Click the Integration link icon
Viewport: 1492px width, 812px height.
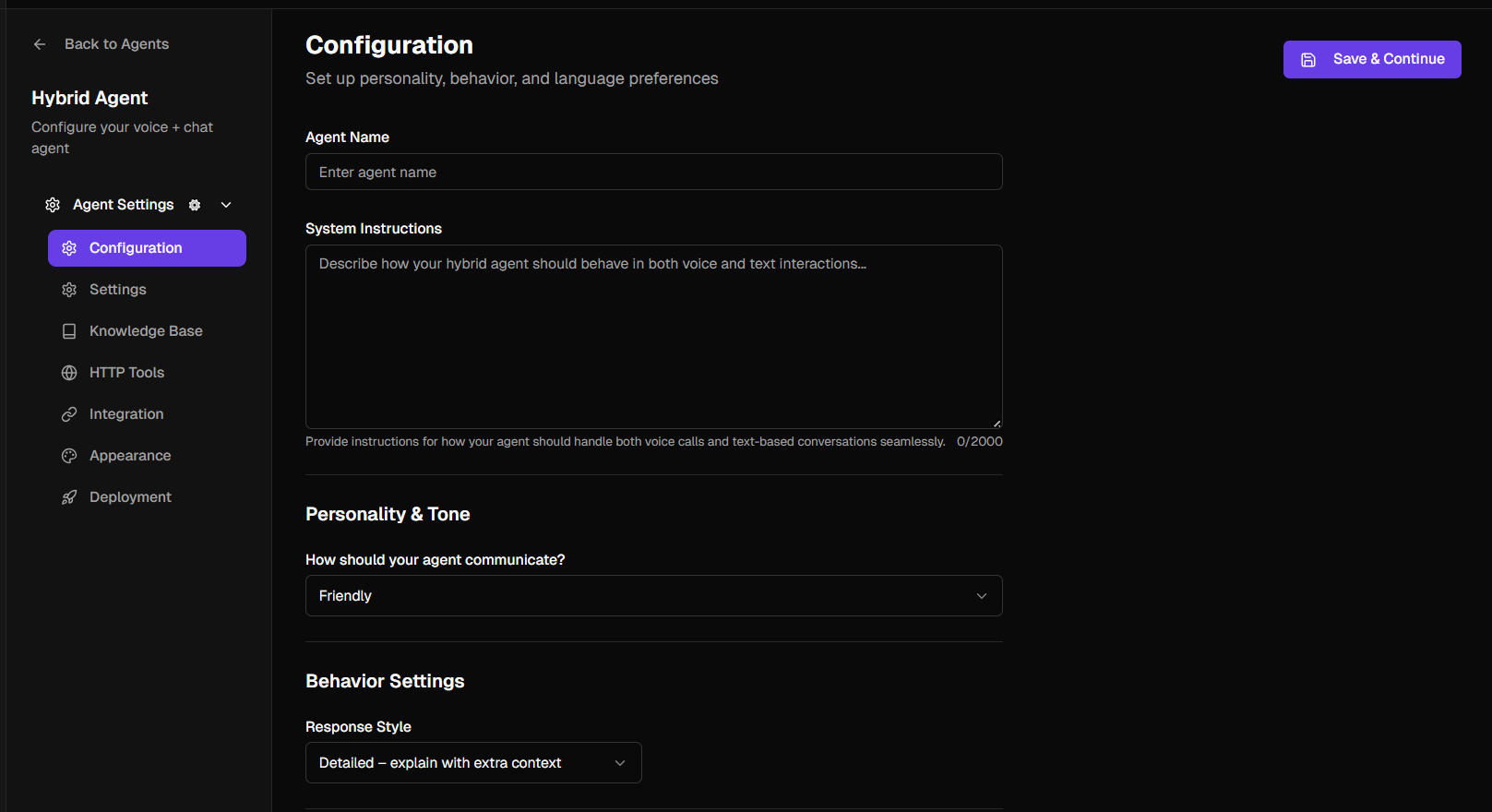coord(69,414)
